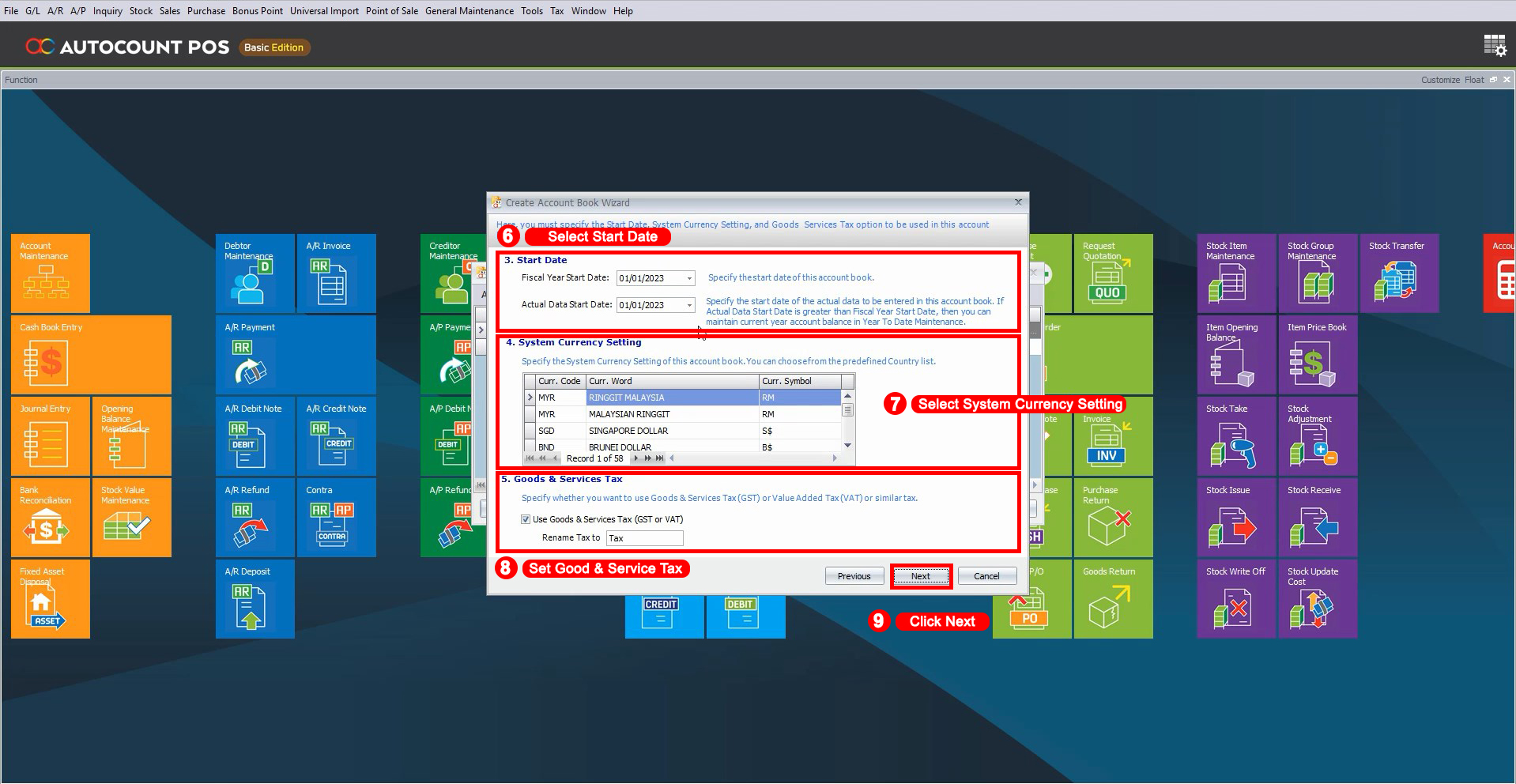Click Float link in Function panel
Image resolution: width=1516 pixels, height=784 pixels.
(x=1474, y=80)
